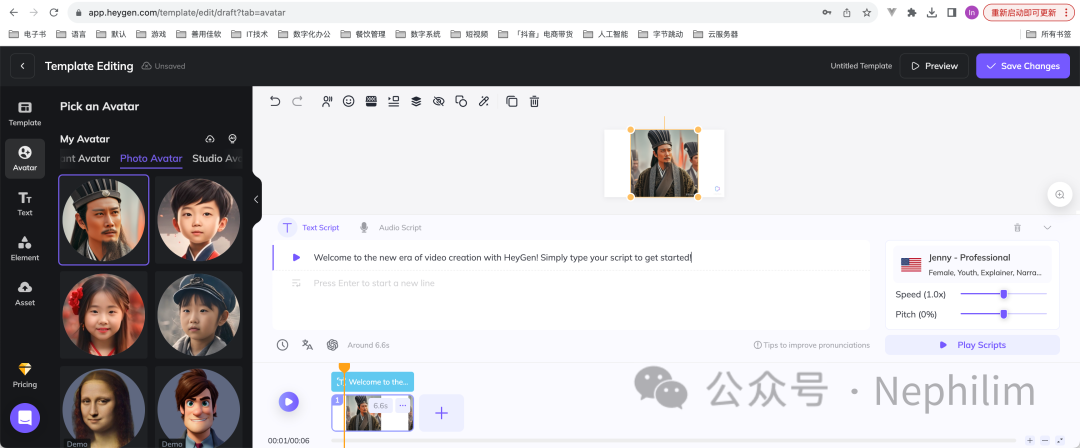Screen dimensions: 1080x448
Task: Open the layers stack icon
Action: [416, 101]
